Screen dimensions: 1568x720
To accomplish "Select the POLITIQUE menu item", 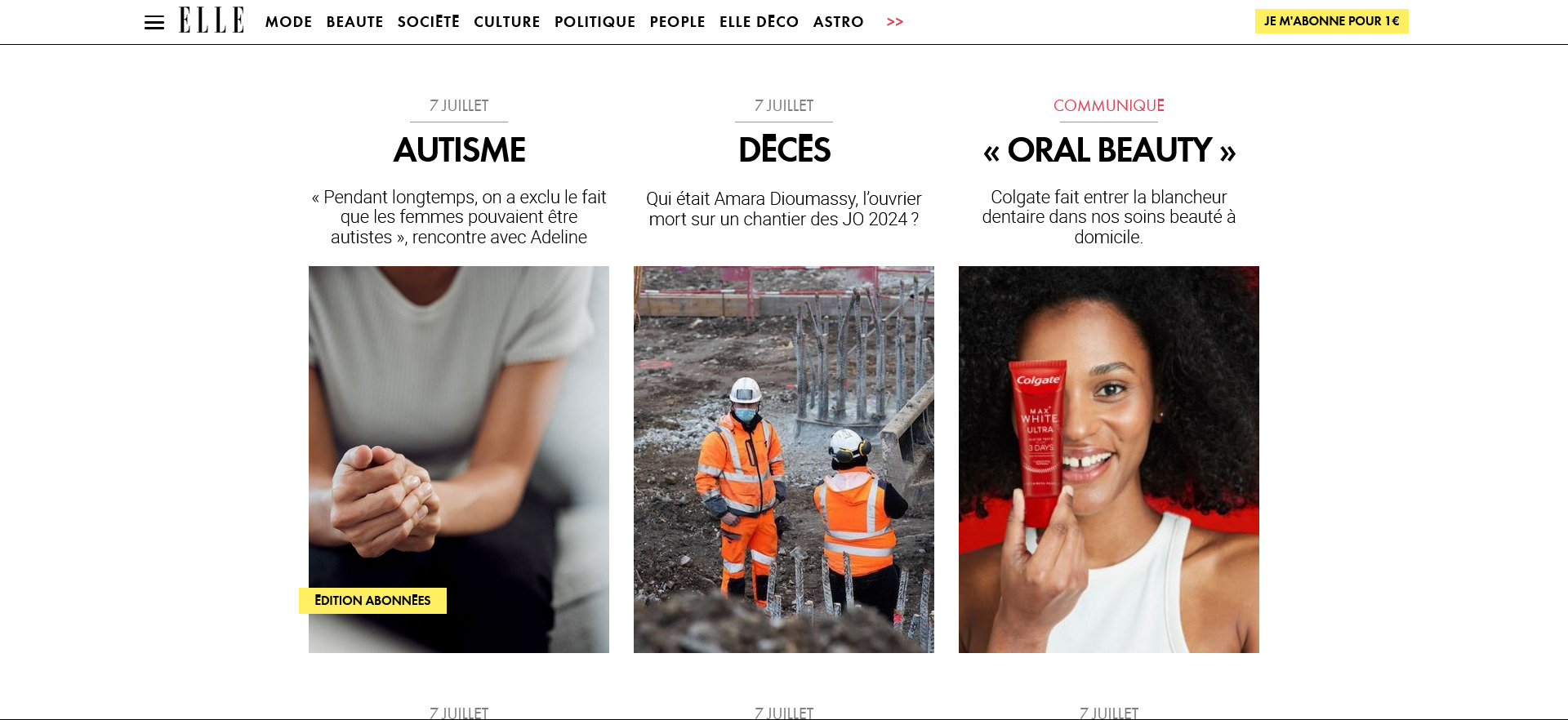I will click(x=595, y=22).
